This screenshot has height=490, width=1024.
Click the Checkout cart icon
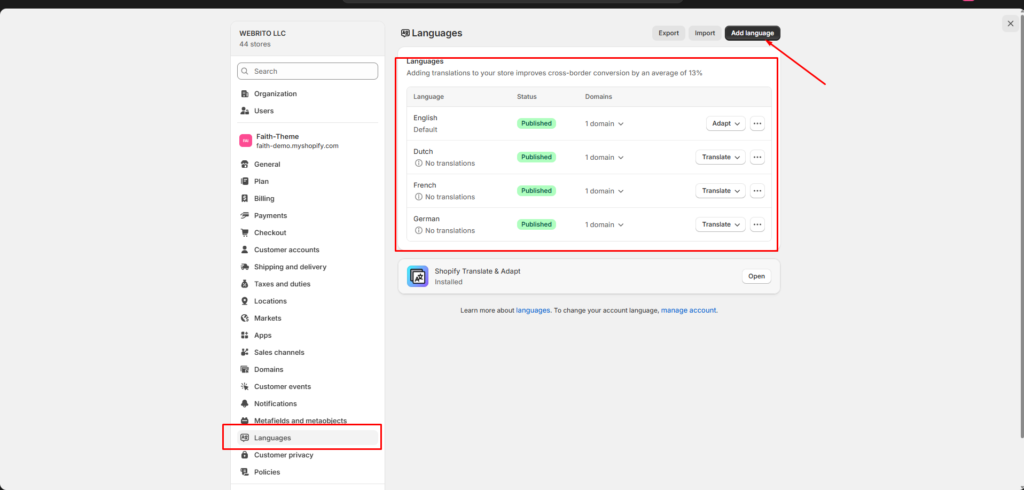point(245,233)
